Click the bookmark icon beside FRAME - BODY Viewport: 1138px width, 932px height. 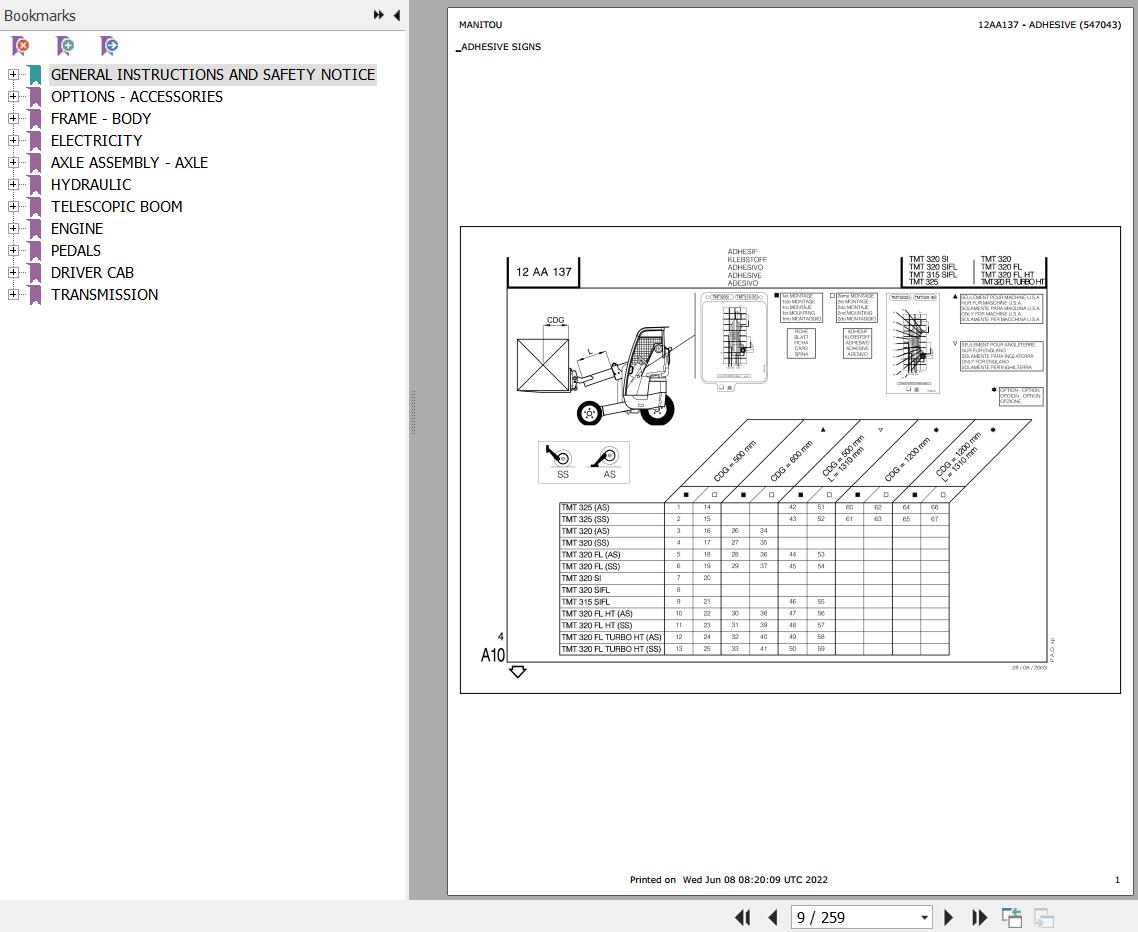34,118
